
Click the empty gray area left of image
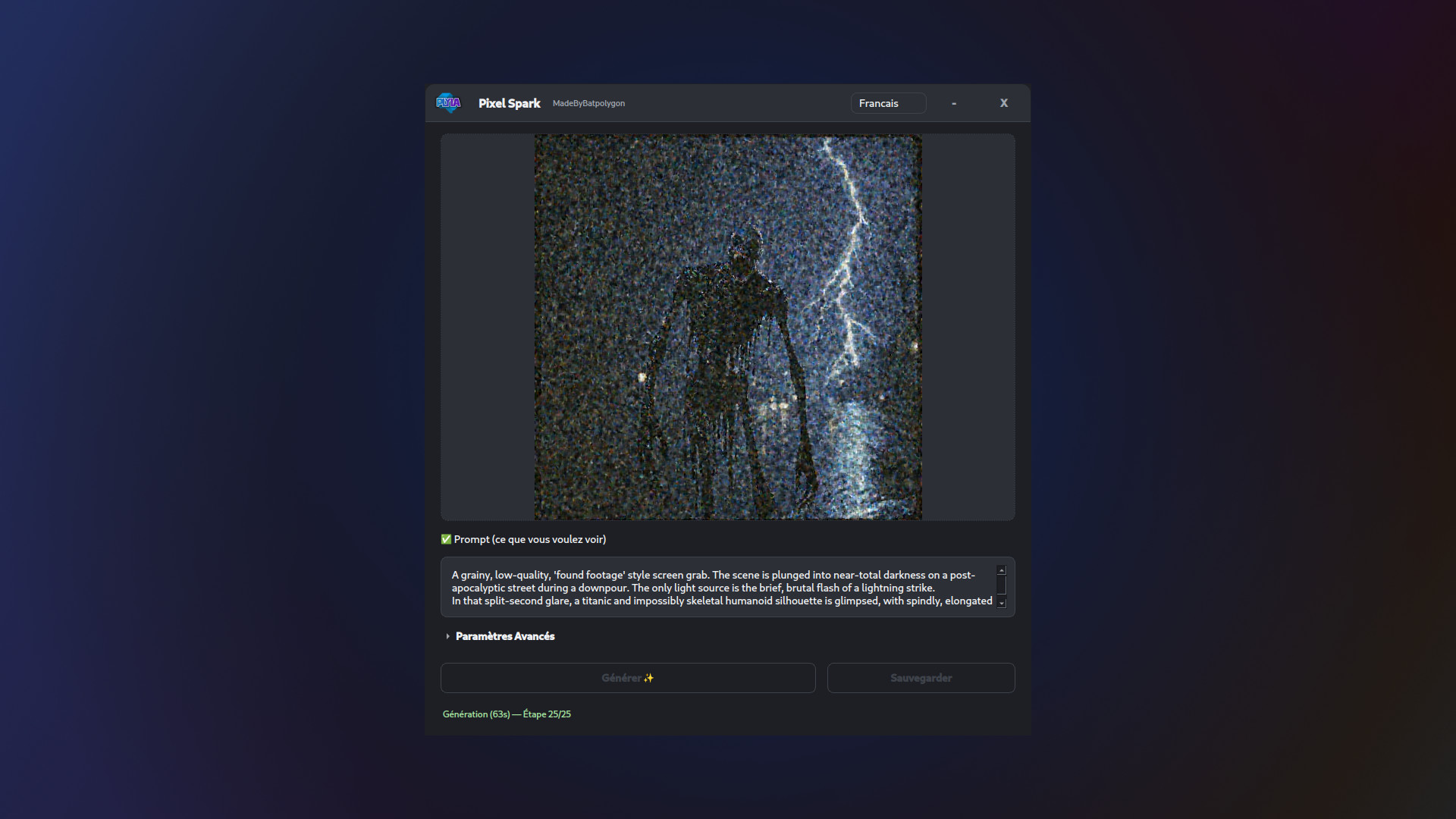tap(487, 327)
